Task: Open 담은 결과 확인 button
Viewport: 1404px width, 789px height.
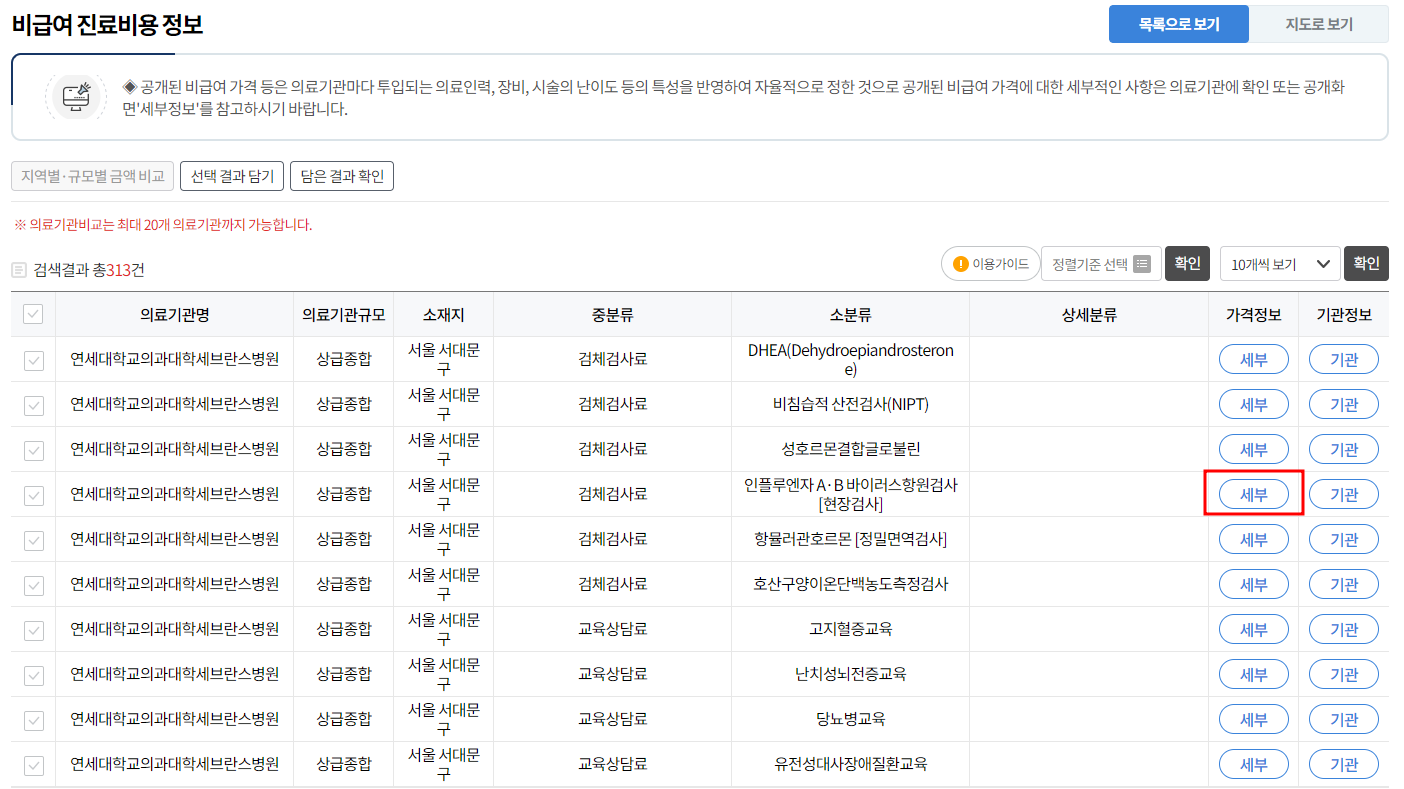Action: (342, 177)
